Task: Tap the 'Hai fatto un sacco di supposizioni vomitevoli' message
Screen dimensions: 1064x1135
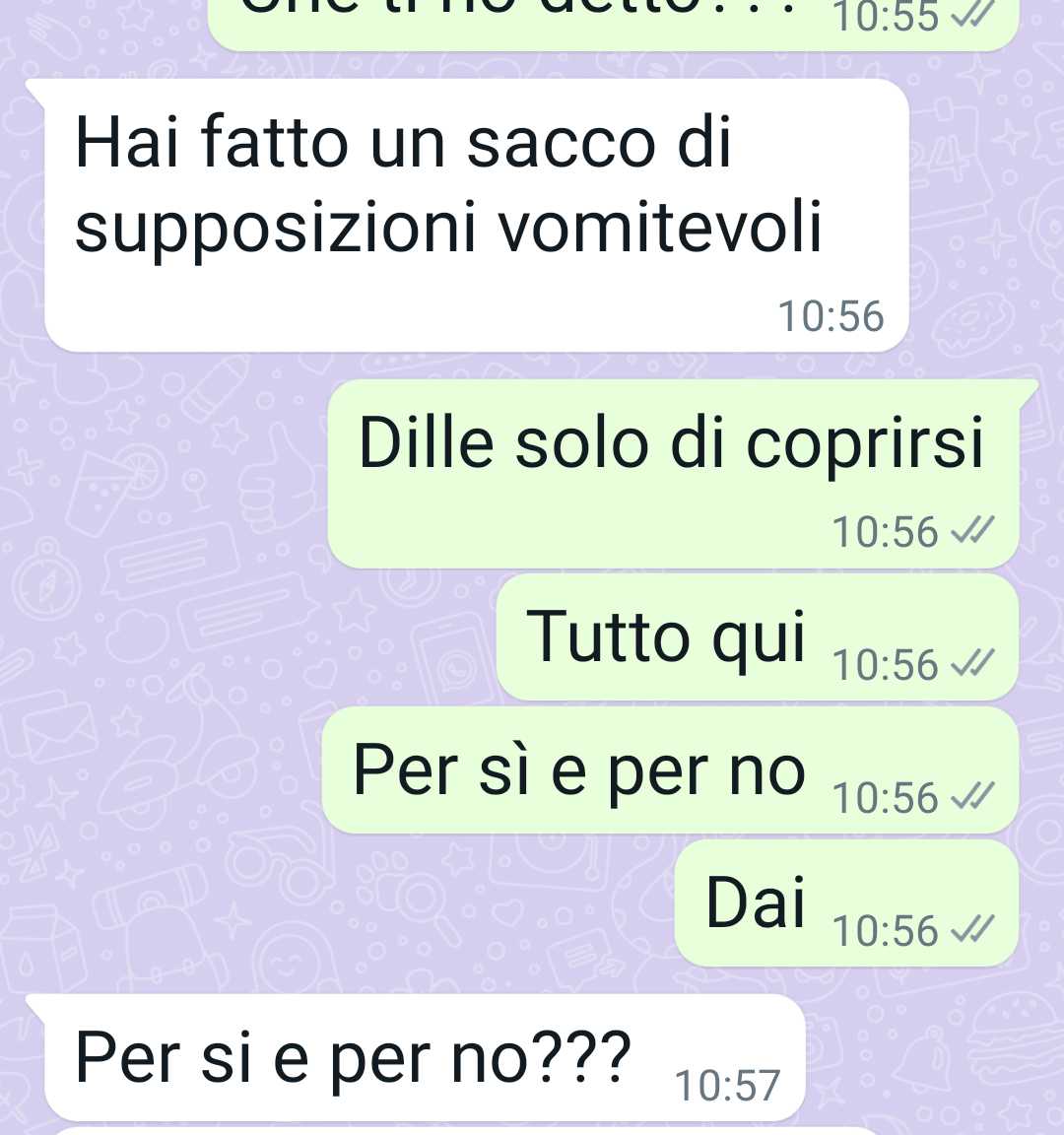Action: (x=476, y=216)
